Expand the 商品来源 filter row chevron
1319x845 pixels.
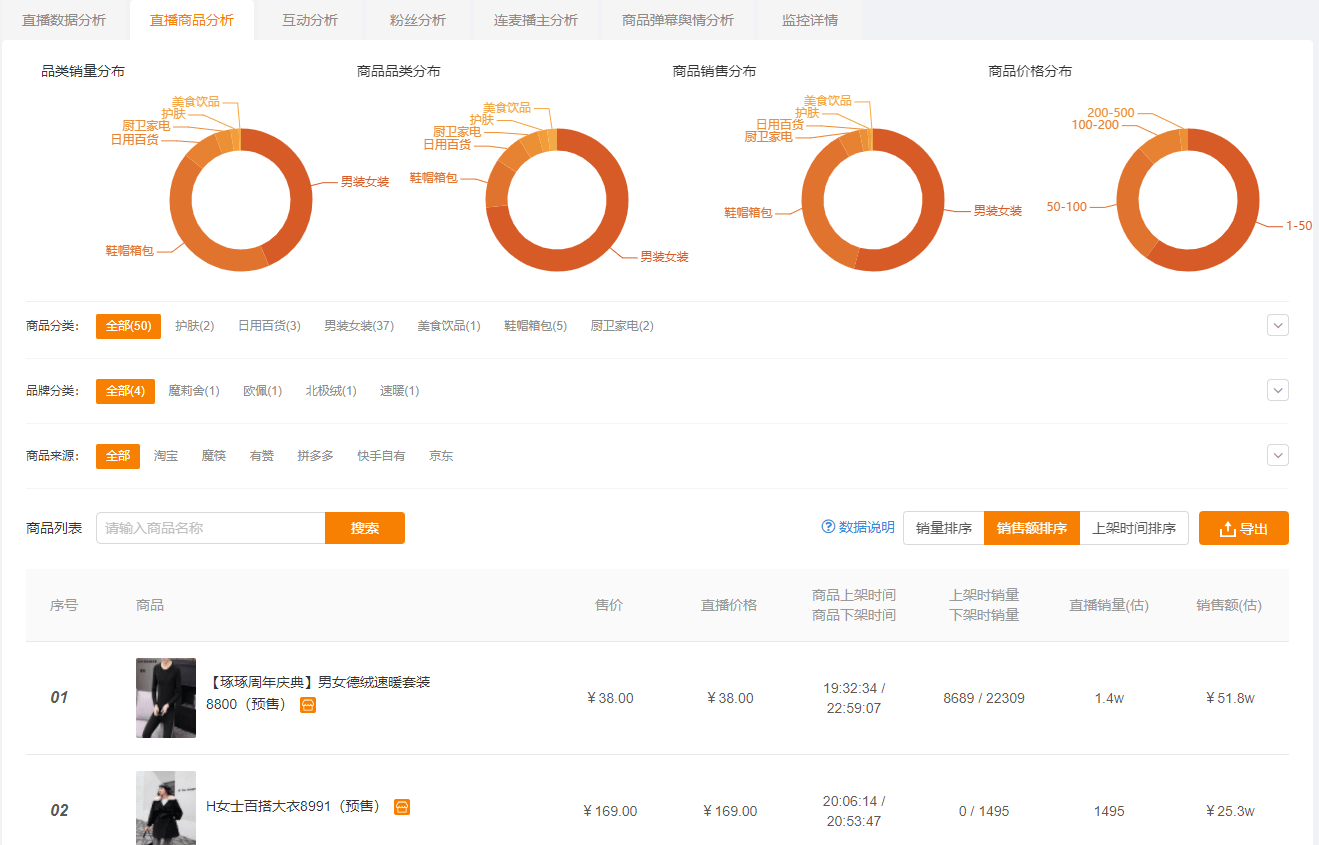point(1277,455)
